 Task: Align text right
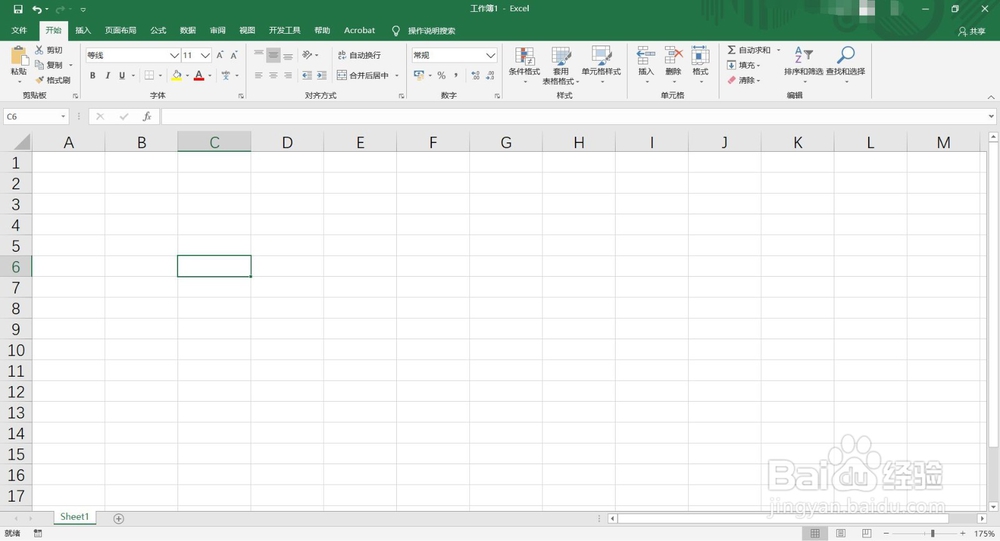(288, 75)
